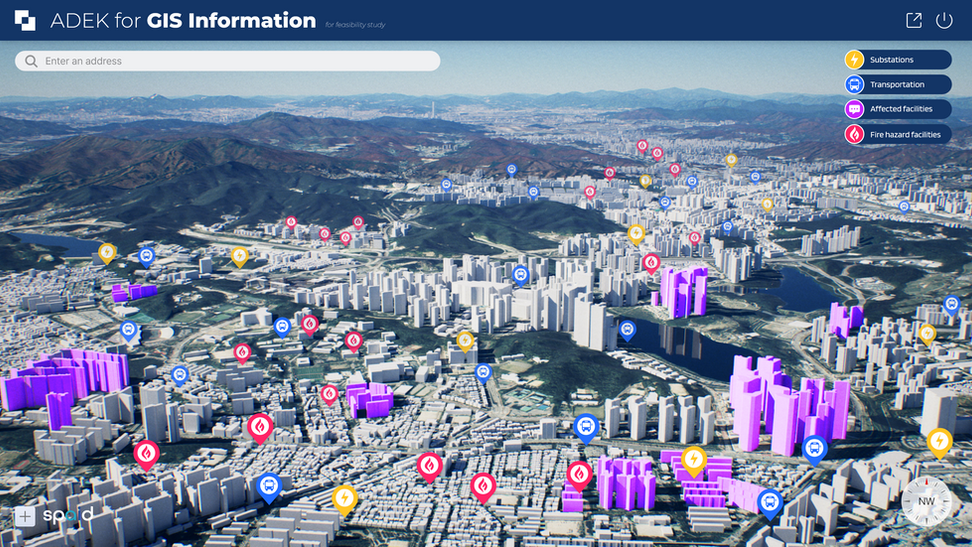Select fire hazard marker touching bottom purple towers
This screenshot has height=547, width=972.
[x=579, y=476]
